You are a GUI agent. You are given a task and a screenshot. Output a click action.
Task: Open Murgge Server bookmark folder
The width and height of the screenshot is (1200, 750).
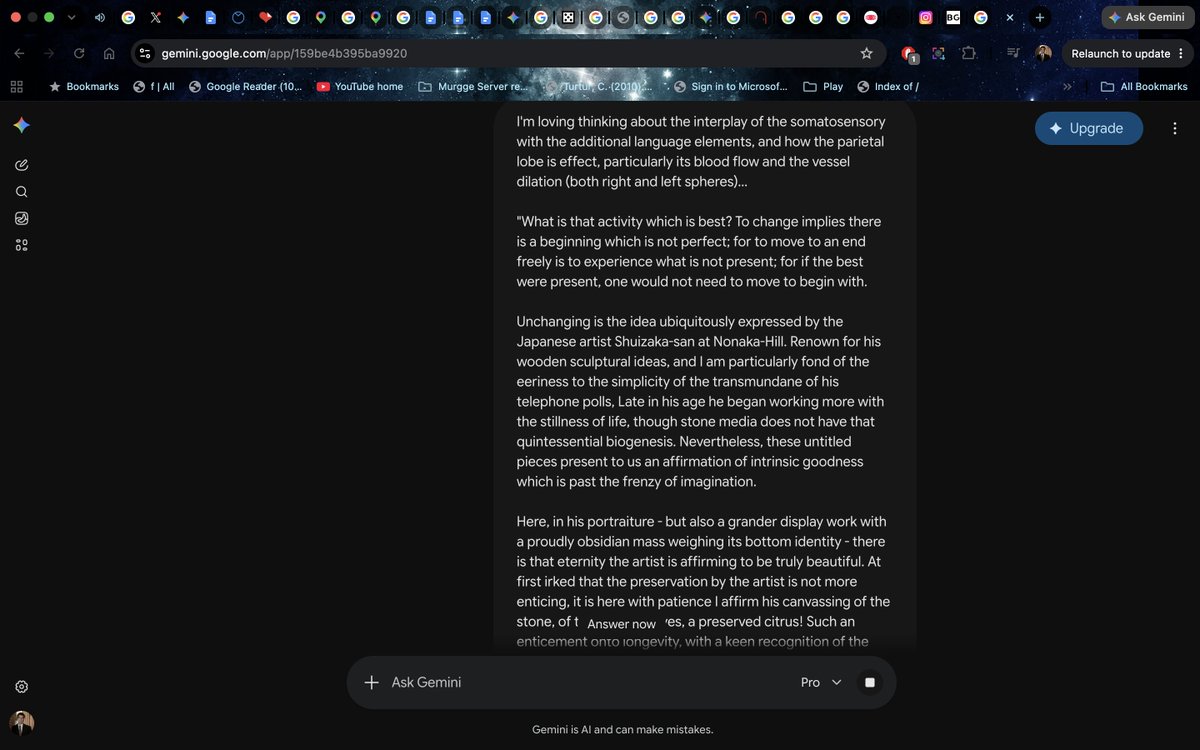click(473, 86)
